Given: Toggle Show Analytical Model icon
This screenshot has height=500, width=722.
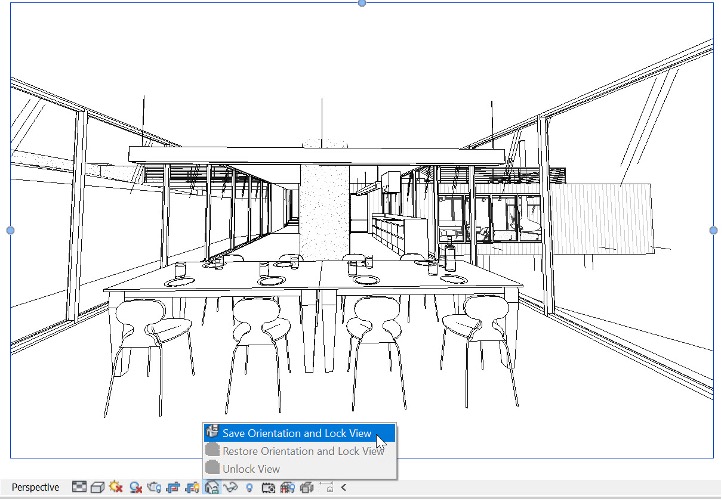Looking at the screenshot, I should 287,487.
